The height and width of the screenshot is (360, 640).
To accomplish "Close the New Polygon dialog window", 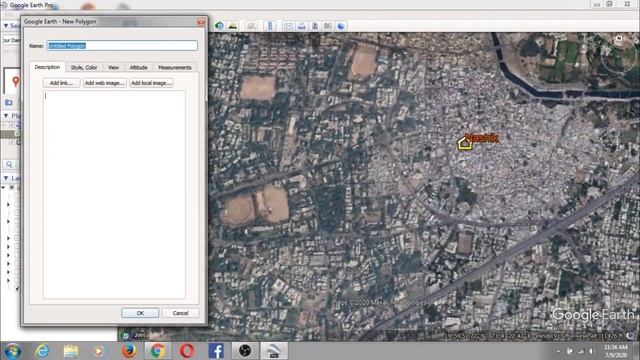I will point(201,21).
